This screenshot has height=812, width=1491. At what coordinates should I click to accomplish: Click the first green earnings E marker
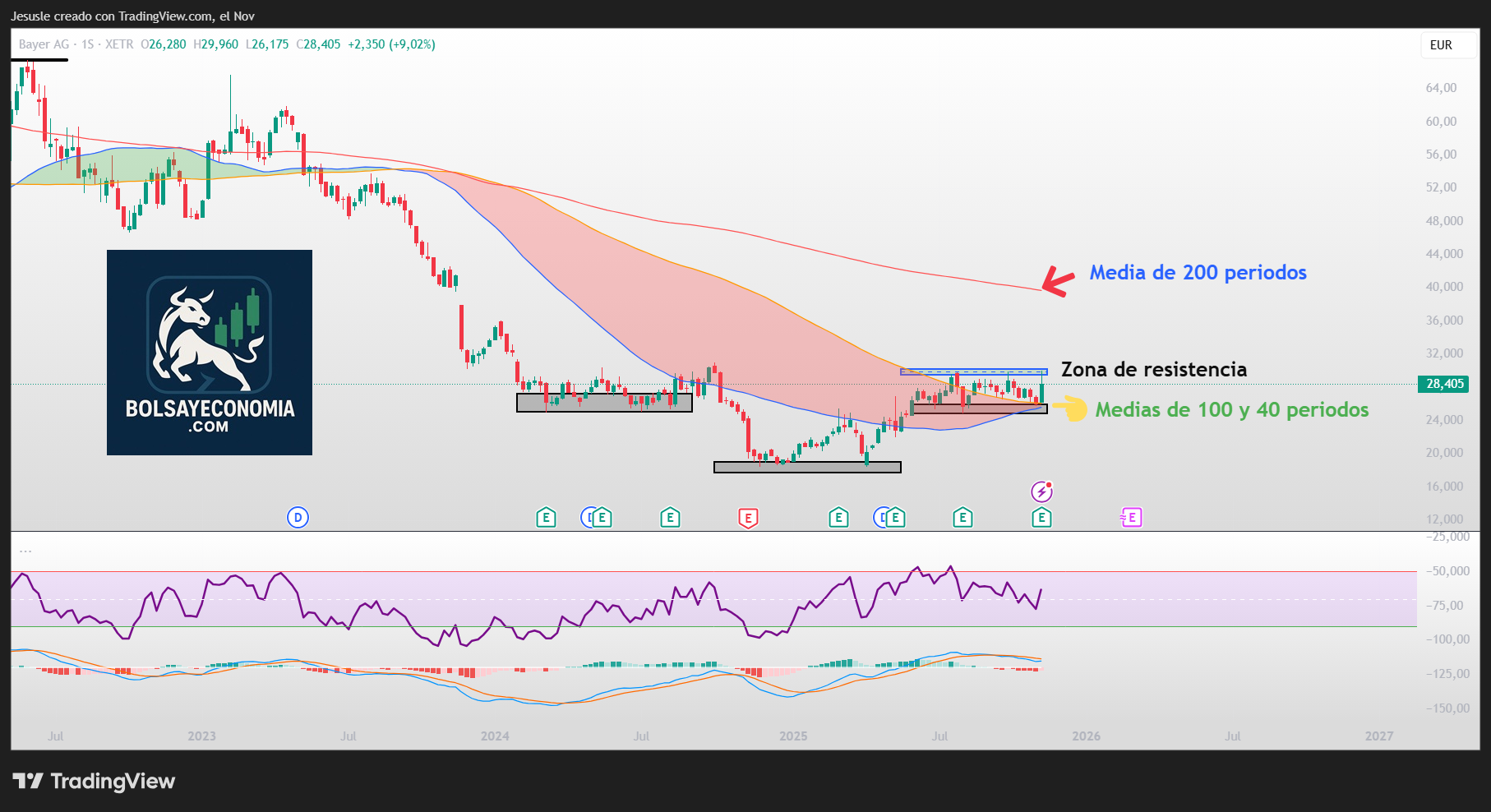tap(546, 518)
